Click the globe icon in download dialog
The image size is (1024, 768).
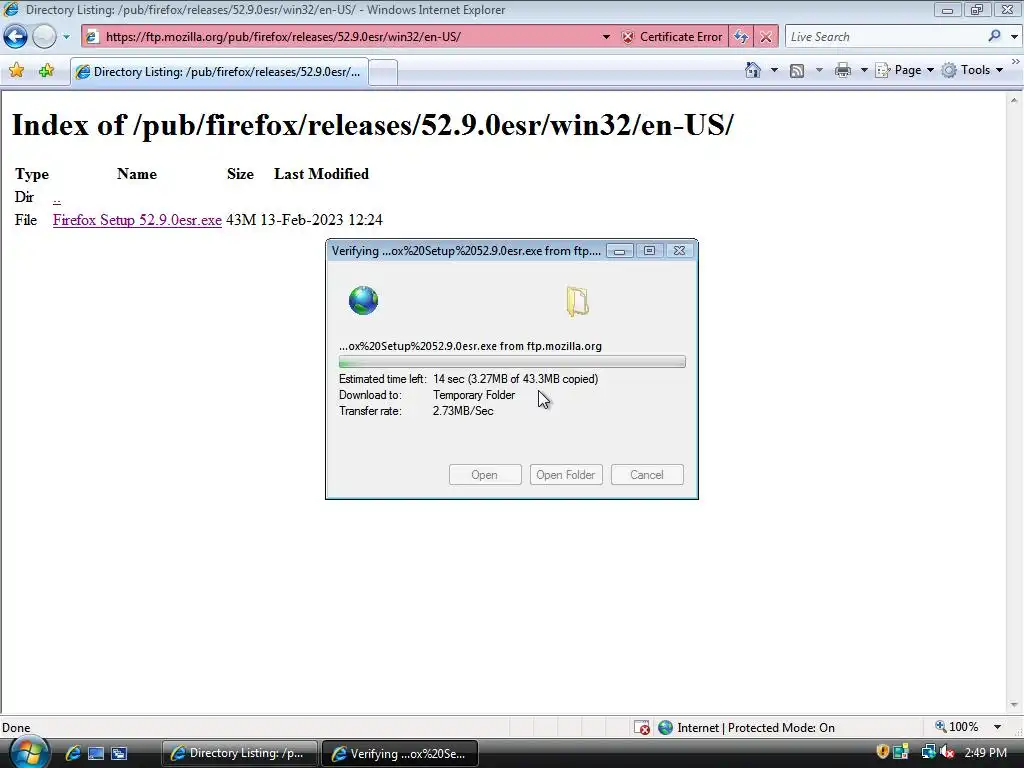pyautogui.click(x=363, y=300)
